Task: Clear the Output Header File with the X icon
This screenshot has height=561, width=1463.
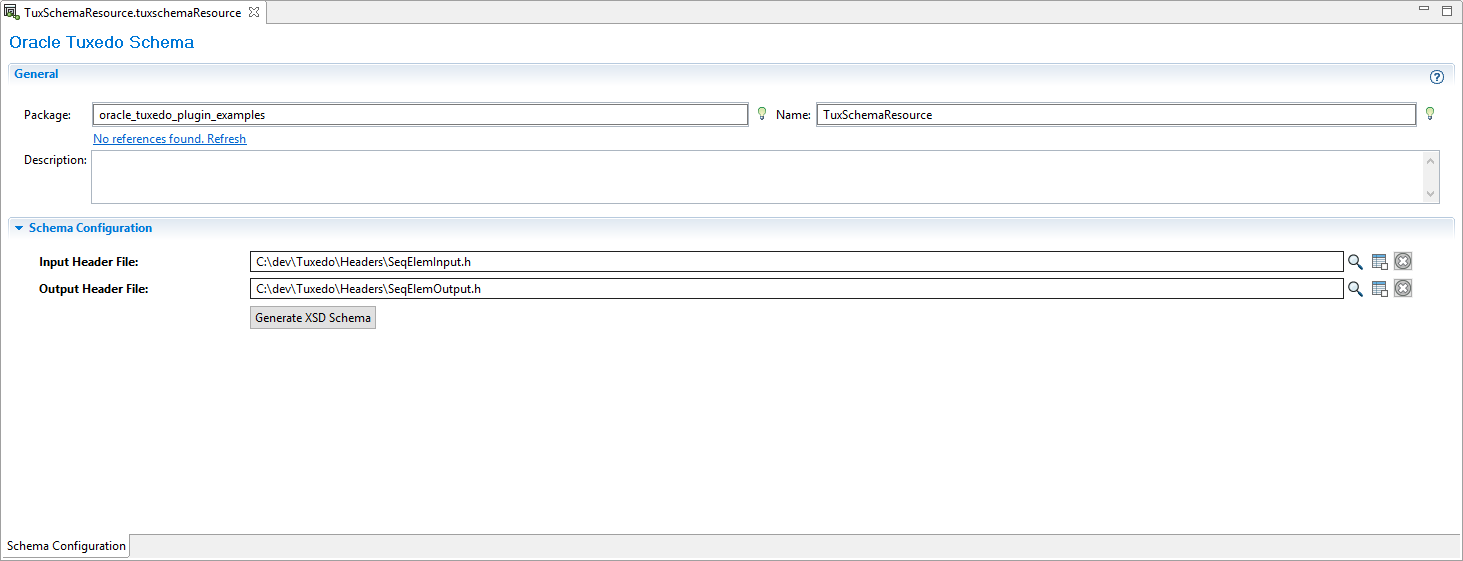Action: point(1403,289)
